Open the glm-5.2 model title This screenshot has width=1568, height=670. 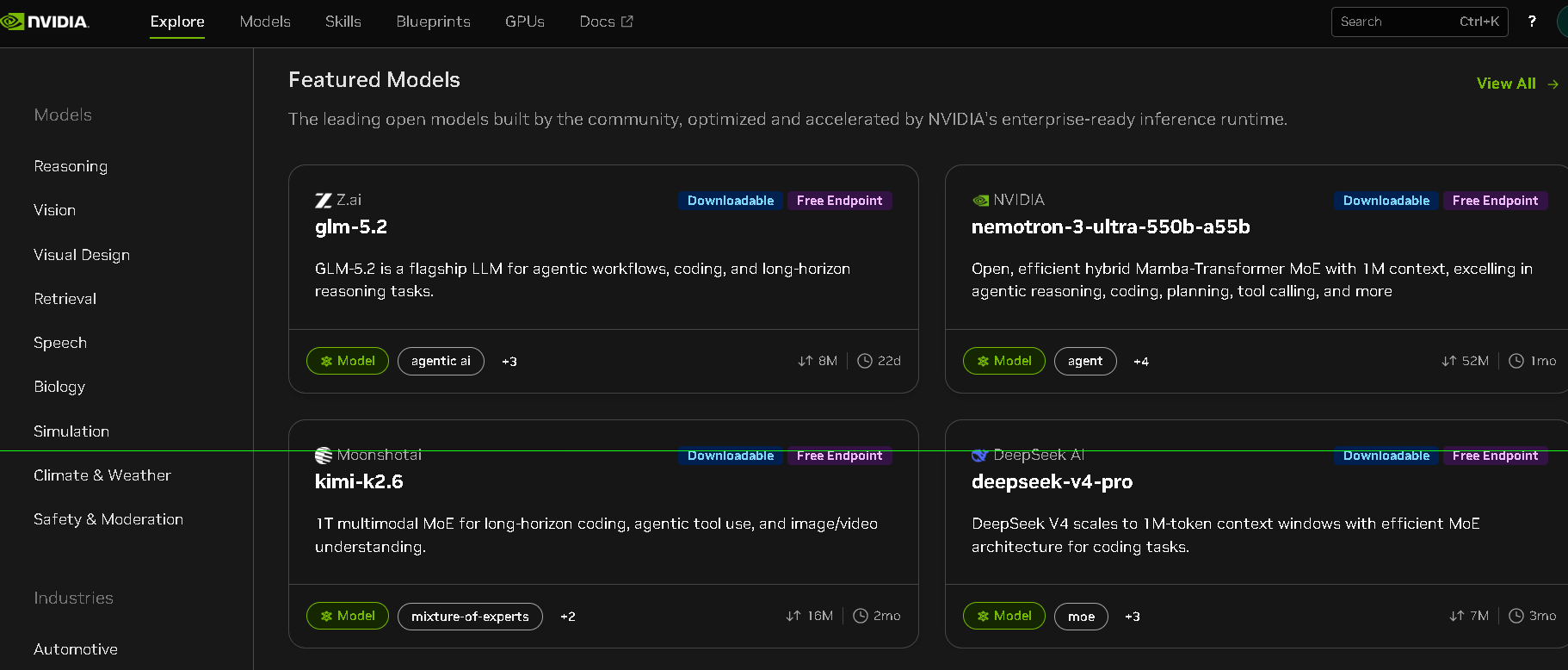pyautogui.click(x=351, y=227)
